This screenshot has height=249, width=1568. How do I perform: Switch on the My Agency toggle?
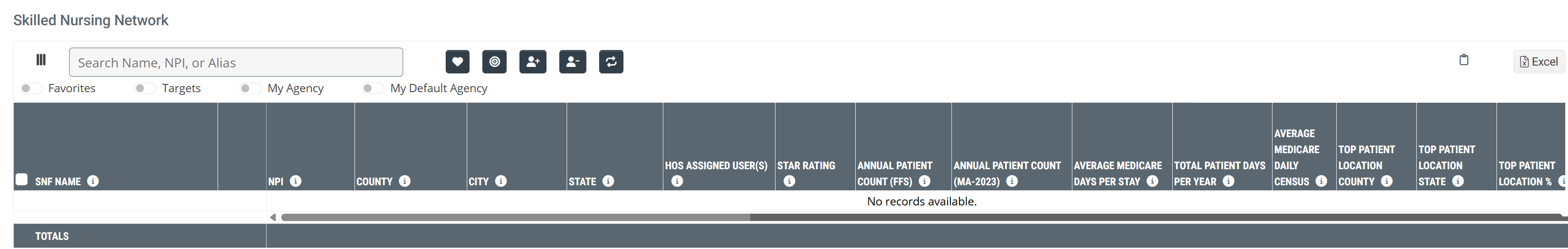[250, 89]
